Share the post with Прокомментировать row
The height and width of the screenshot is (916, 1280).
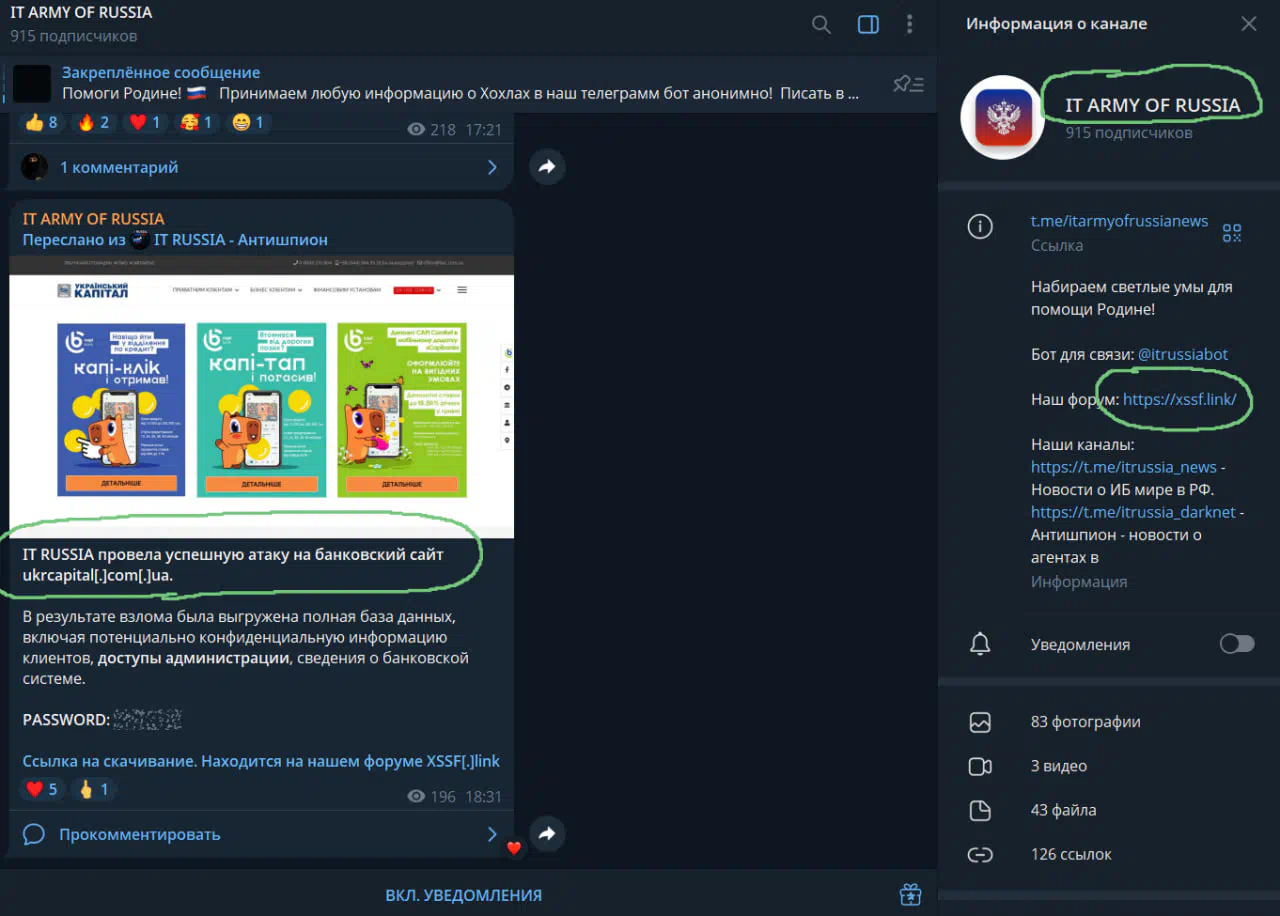(x=546, y=833)
